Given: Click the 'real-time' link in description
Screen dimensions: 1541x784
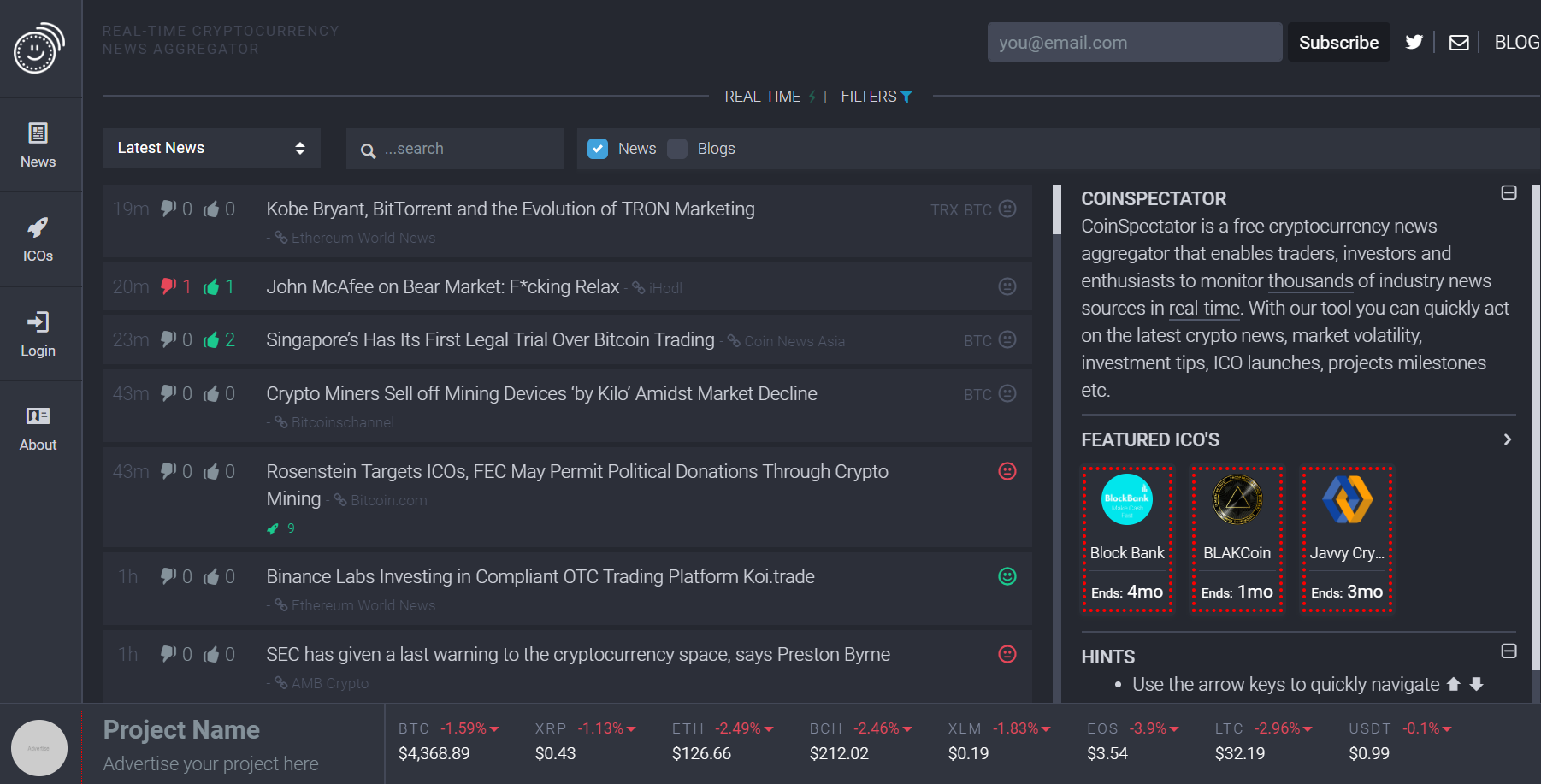Looking at the screenshot, I should point(1204,308).
